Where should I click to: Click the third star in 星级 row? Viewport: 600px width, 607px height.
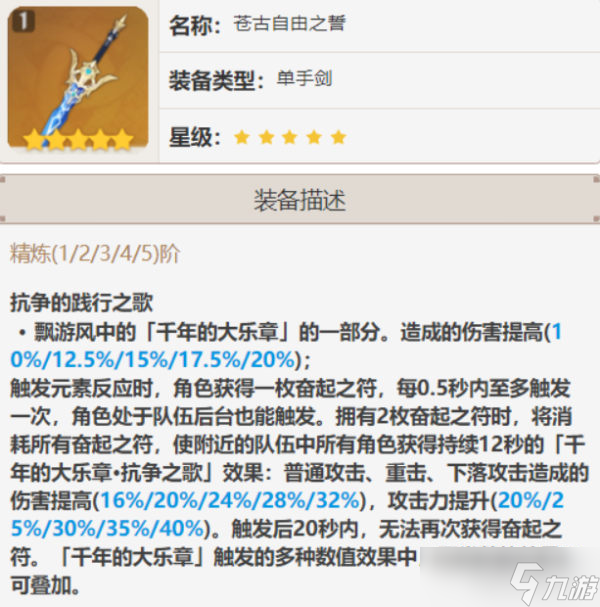tap(290, 137)
